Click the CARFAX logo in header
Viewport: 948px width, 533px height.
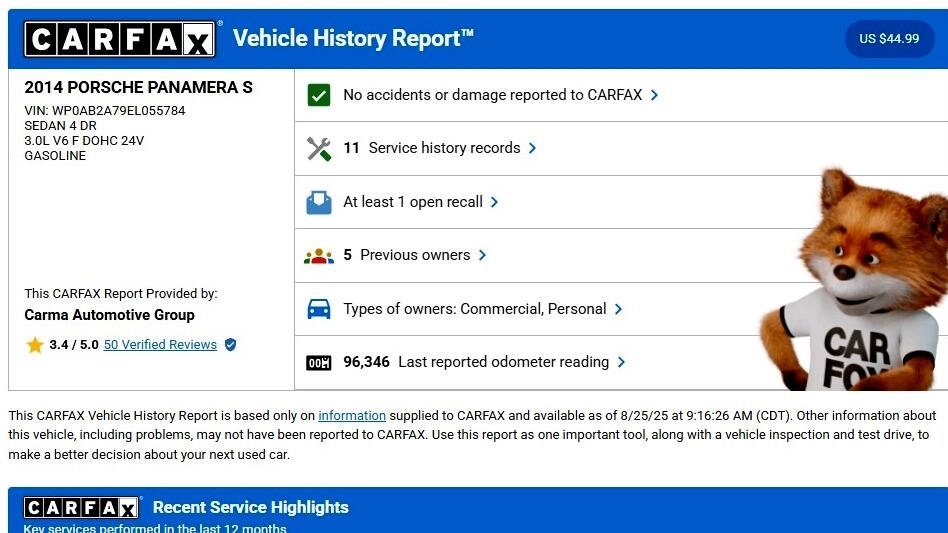[120, 40]
